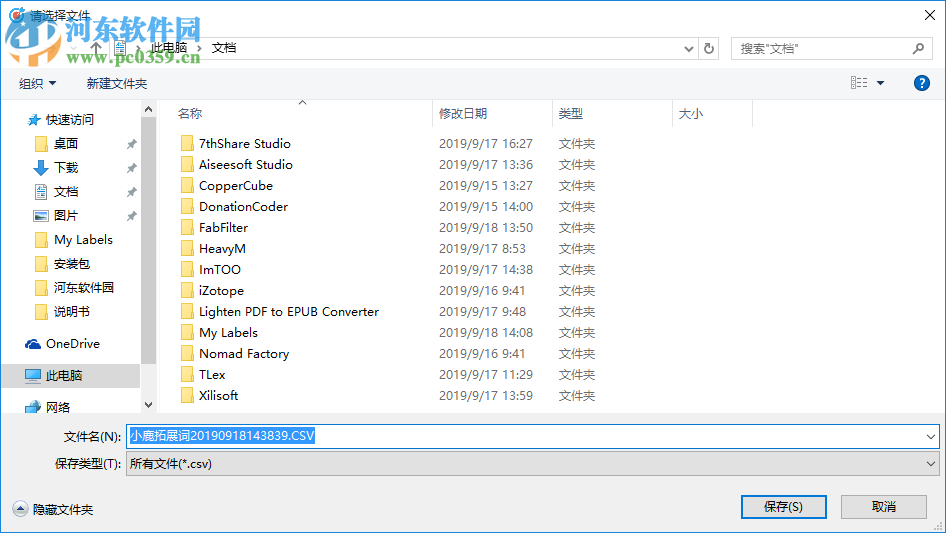Click 文档 in the address breadcrumb

(x=224, y=48)
